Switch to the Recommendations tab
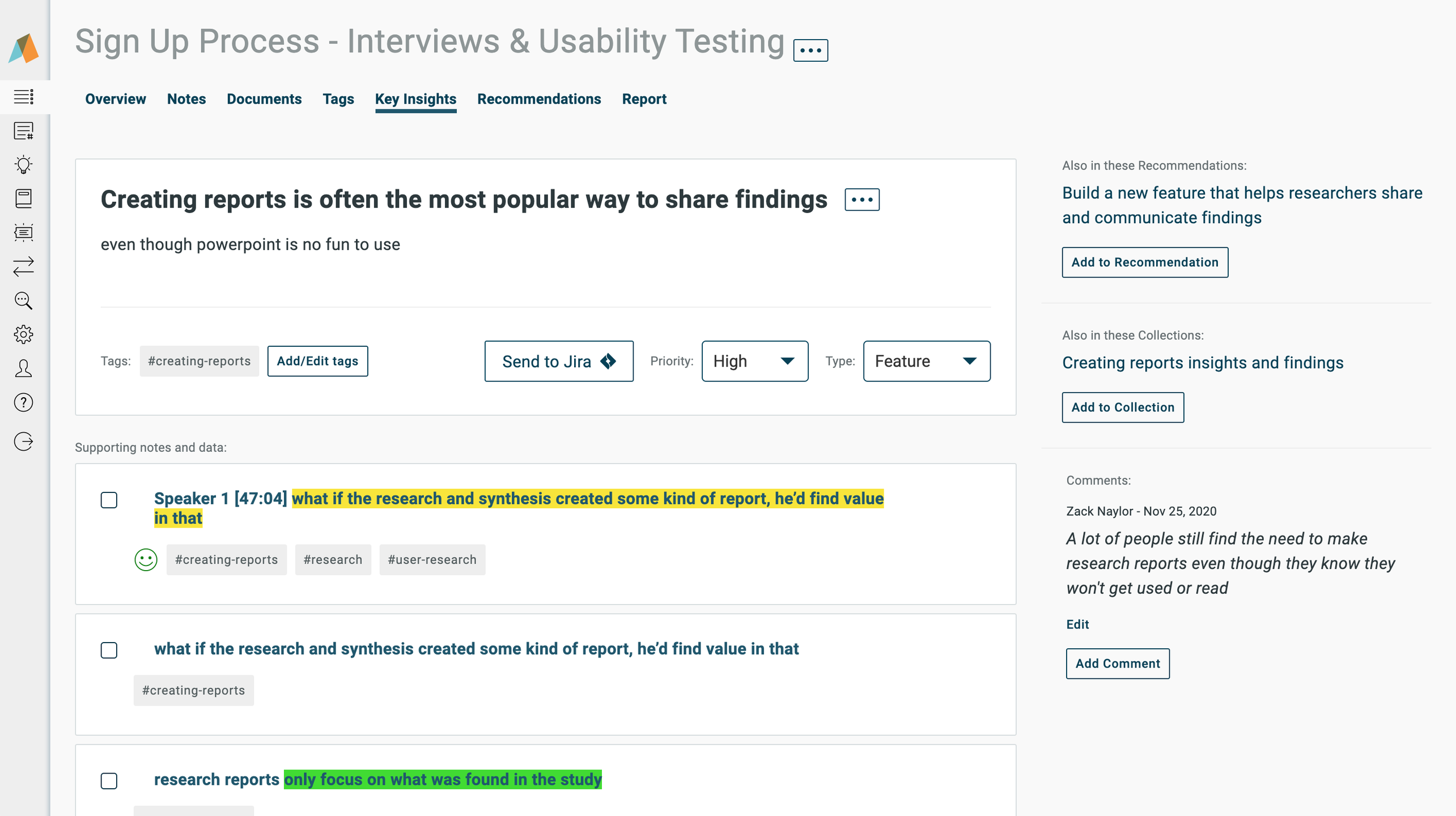The image size is (1456, 816). coord(538,99)
